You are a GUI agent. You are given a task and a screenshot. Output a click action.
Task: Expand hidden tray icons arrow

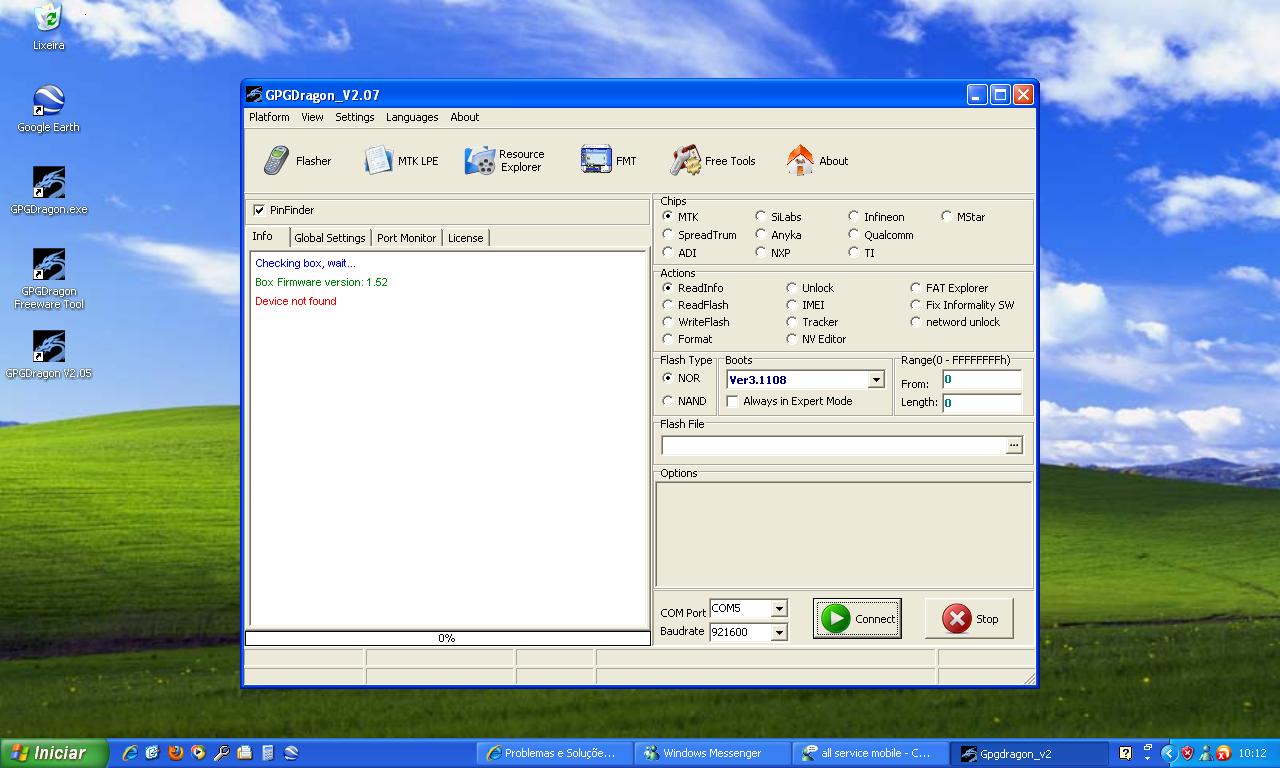click(x=1168, y=753)
